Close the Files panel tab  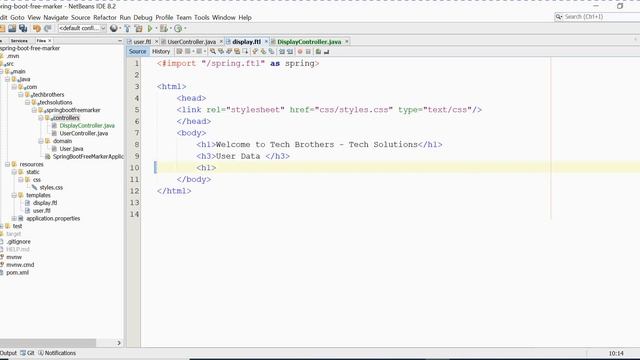pyautogui.click(x=50, y=41)
